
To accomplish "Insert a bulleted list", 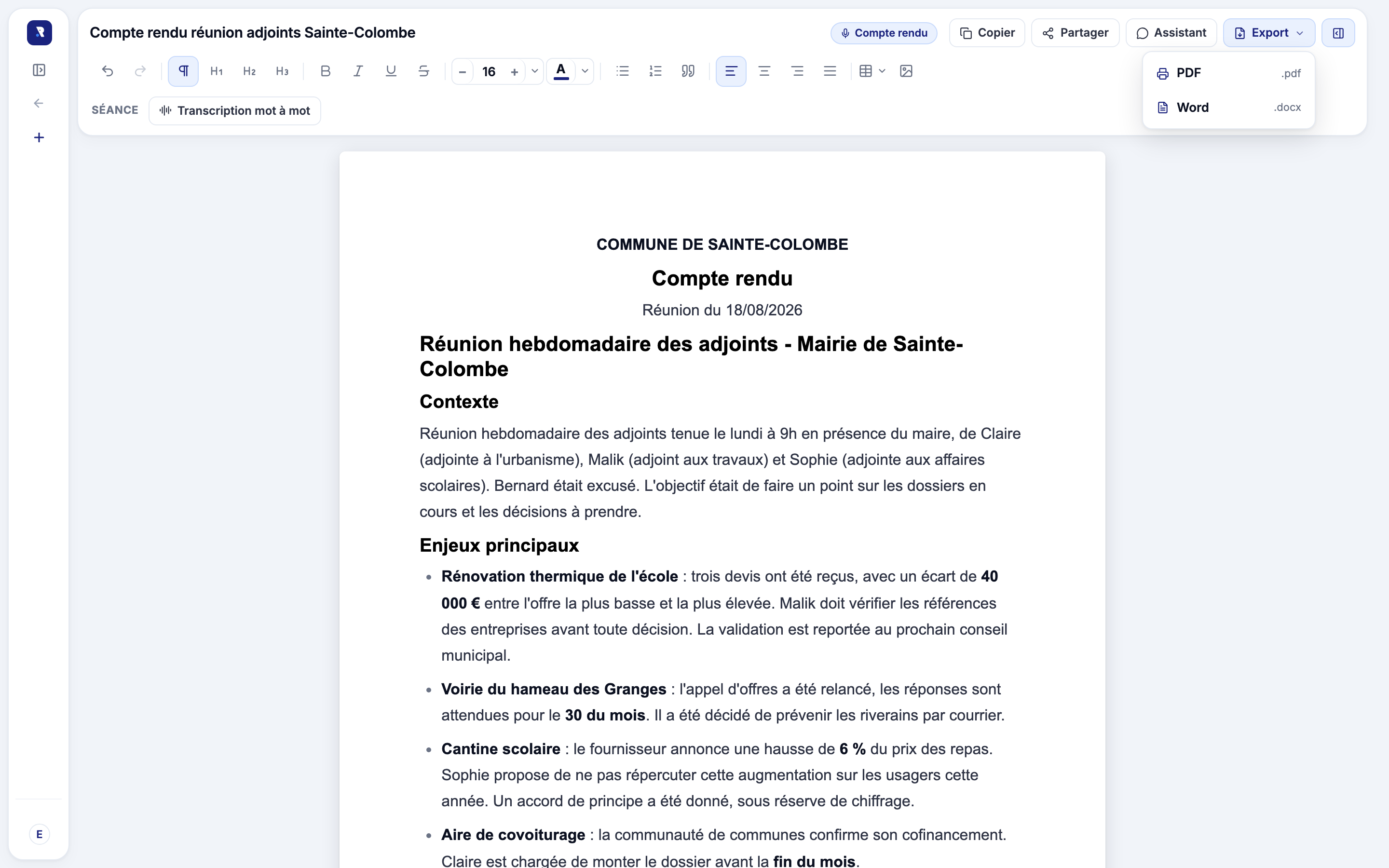I will pyautogui.click(x=623, y=71).
